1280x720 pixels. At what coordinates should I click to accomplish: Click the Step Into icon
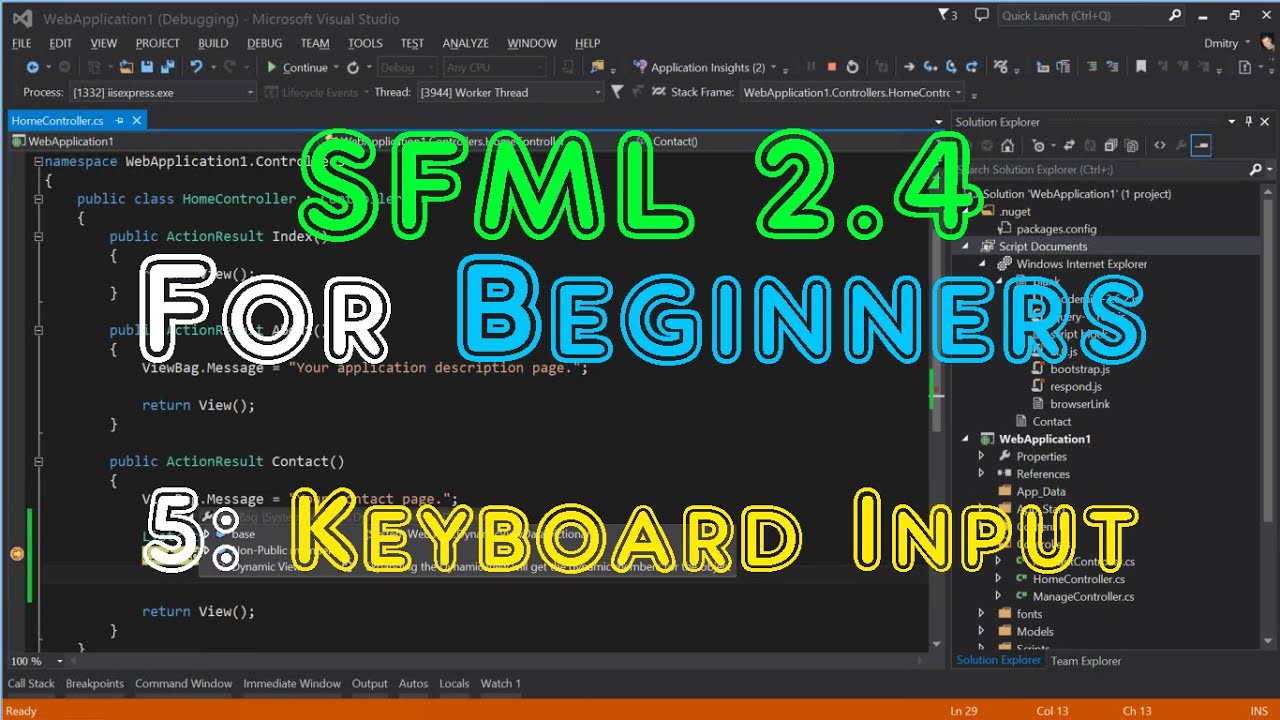(930, 67)
